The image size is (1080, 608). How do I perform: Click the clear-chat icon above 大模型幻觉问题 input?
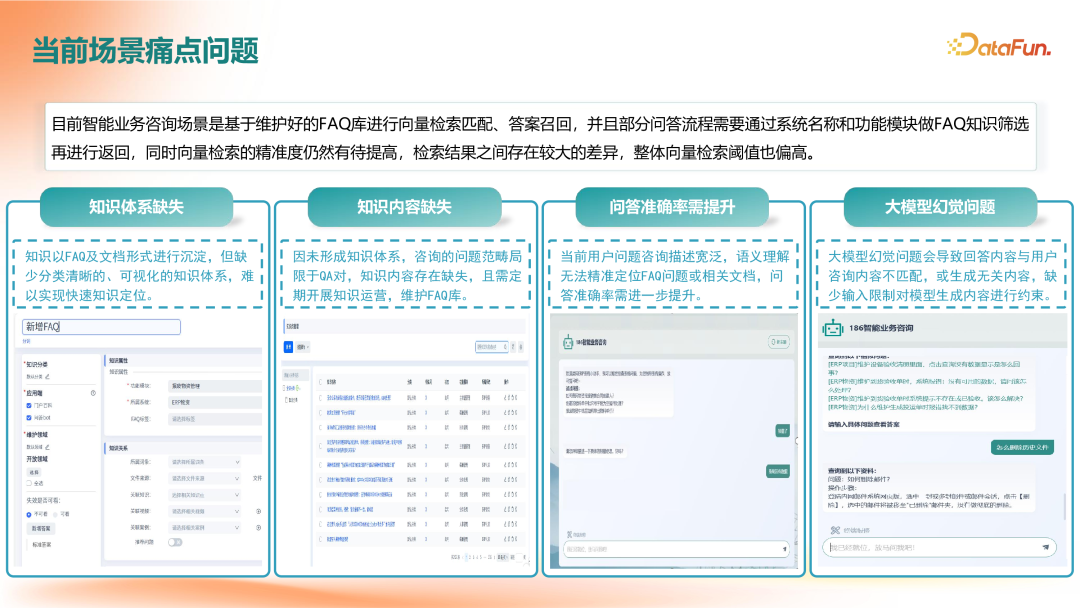(x=835, y=530)
